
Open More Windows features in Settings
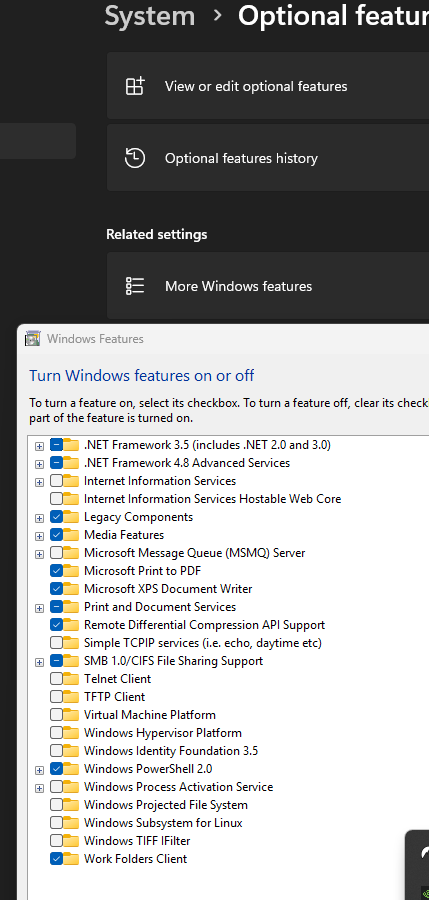(268, 286)
